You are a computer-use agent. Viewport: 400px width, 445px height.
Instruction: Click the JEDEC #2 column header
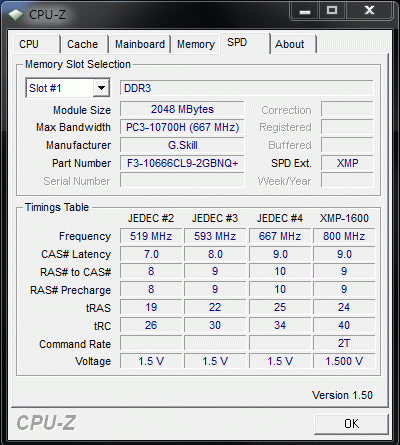(151, 218)
